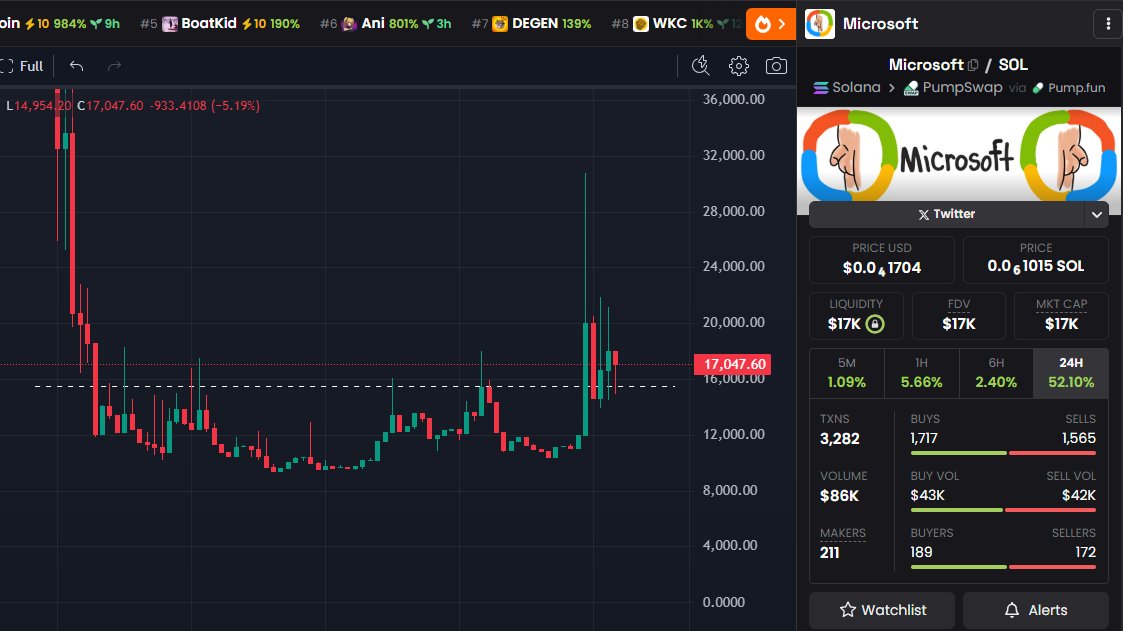Screen dimensions: 1123x631
Task: Click the Solana chain logo
Action: [821, 87]
